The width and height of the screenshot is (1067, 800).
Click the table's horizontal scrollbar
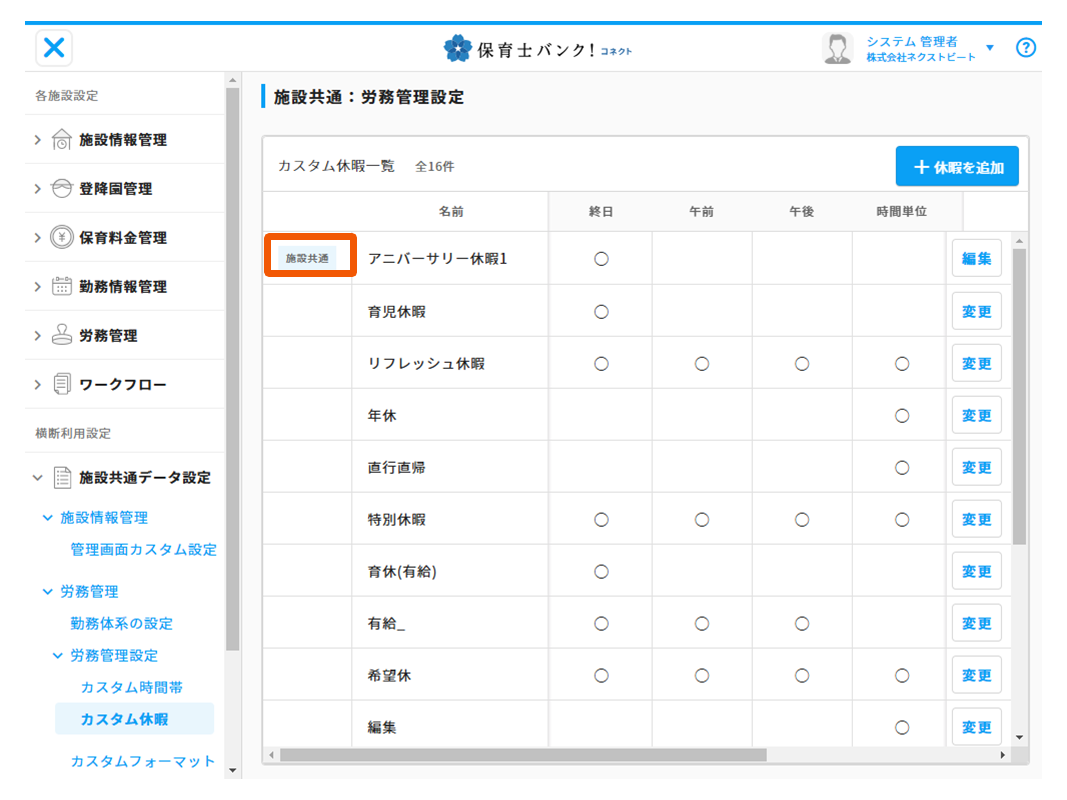click(x=520, y=755)
